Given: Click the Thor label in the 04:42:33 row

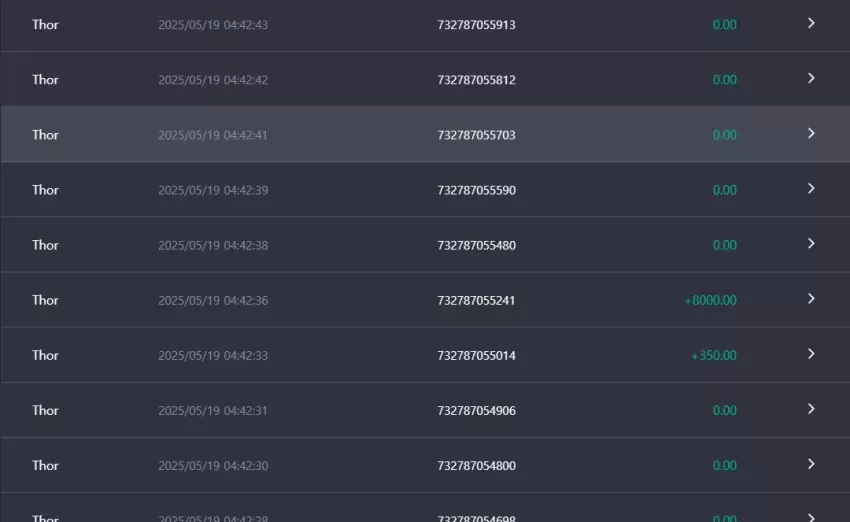Looking at the screenshot, I should (x=45, y=356).
